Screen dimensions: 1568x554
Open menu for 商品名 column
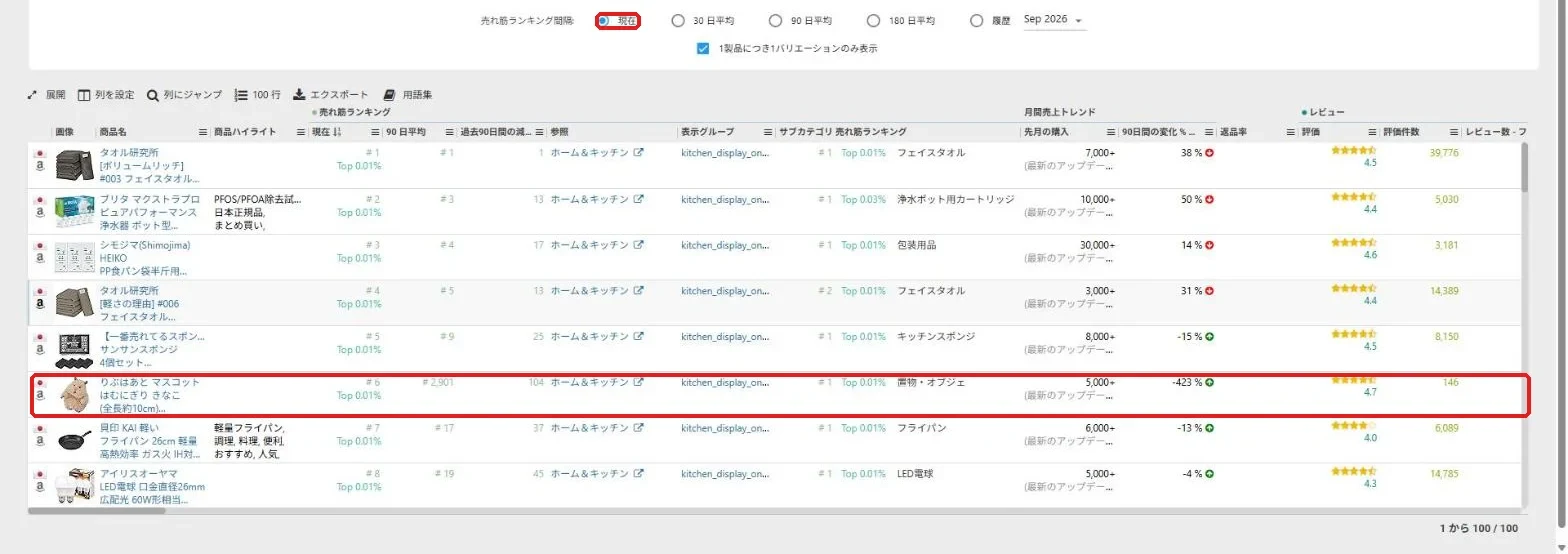(203, 132)
